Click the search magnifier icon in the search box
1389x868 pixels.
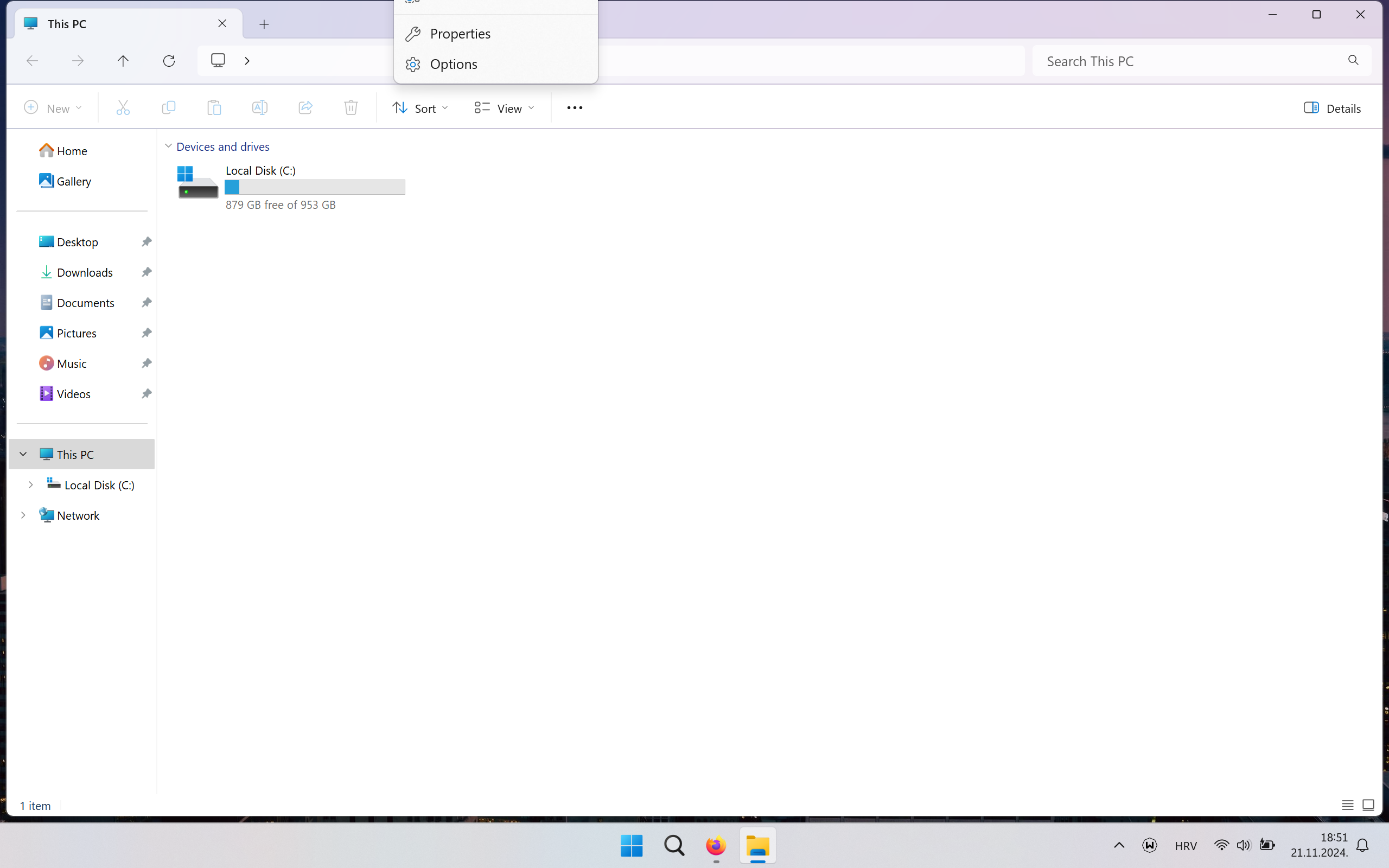[1353, 60]
